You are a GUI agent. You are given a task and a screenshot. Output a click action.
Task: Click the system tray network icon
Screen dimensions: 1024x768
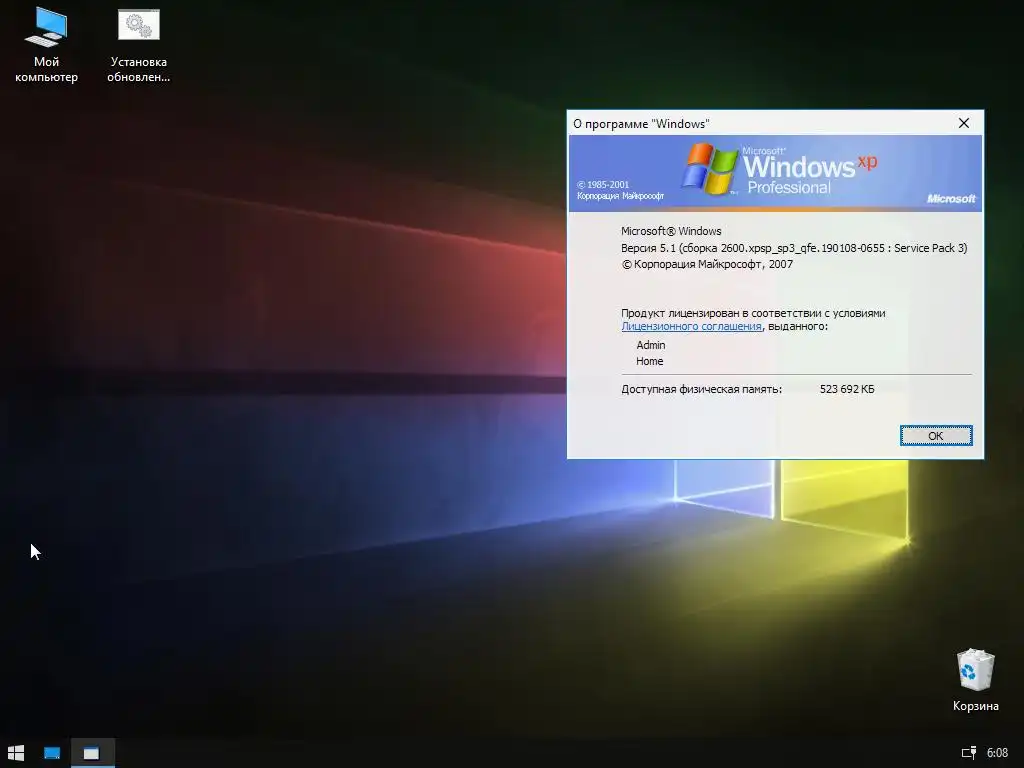point(968,753)
